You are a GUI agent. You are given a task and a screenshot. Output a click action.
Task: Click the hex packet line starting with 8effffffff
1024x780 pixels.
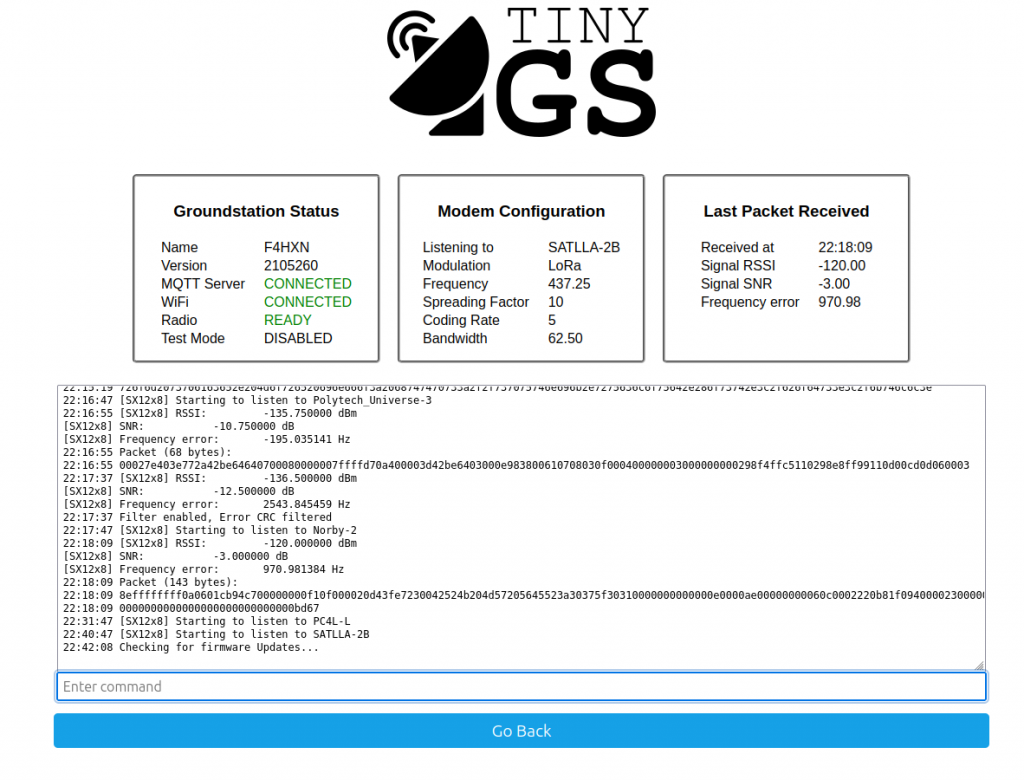click(523, 596)
